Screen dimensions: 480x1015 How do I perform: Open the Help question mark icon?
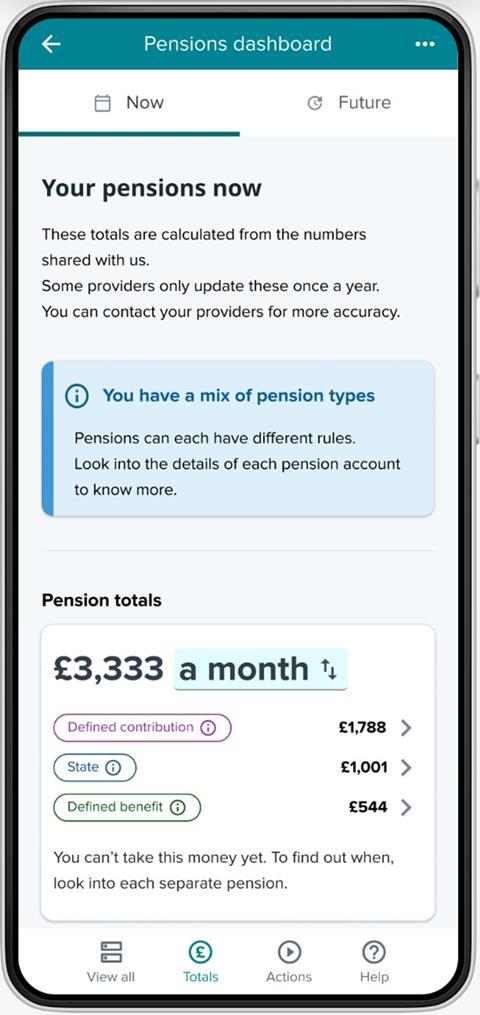[x=374, y=952]
